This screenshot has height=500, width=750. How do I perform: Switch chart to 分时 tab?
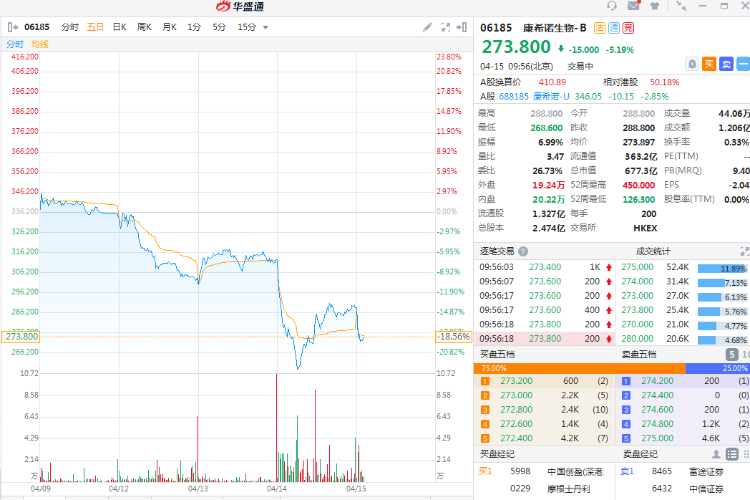pos(69,27)
